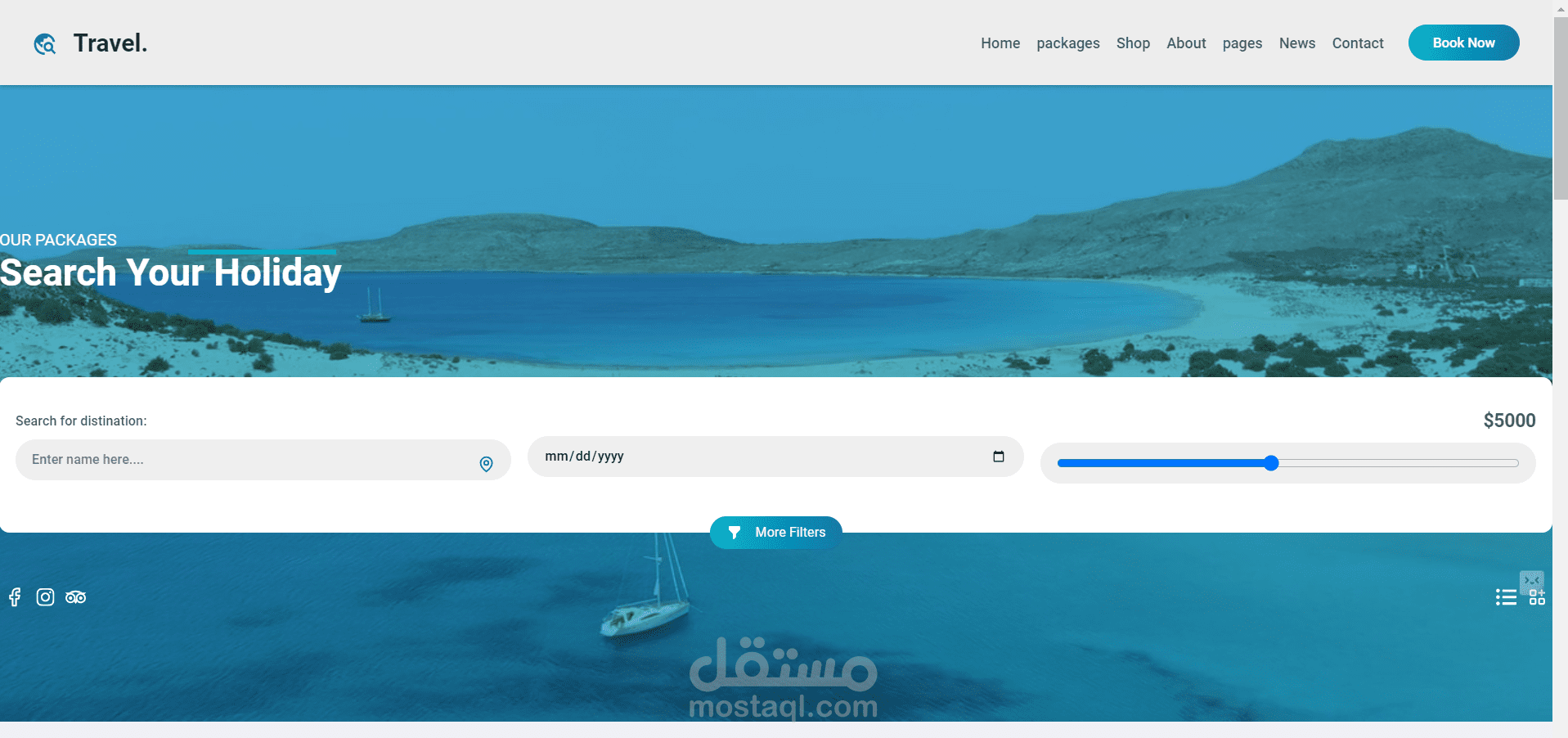Click the Travel globe logo icon
This screenshot has height=738, width=1568.
[x=45, y=43]
